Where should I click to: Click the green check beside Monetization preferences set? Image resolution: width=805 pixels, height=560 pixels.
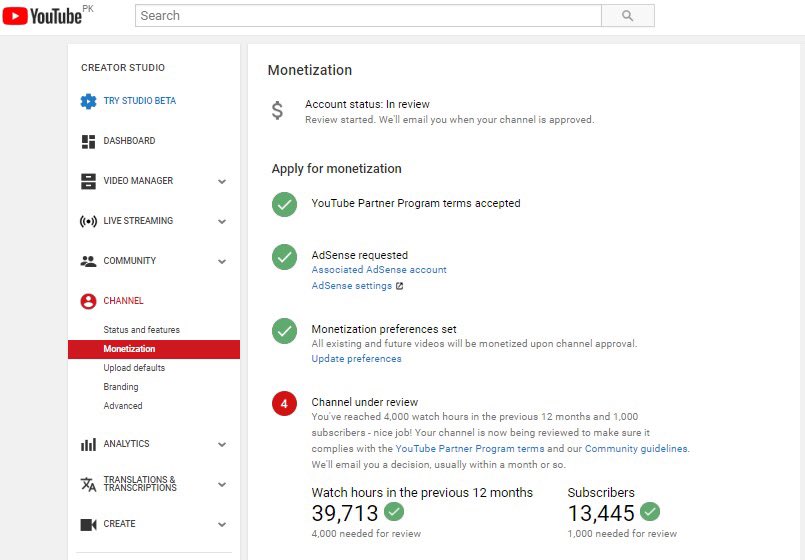(x=284, y=331)
